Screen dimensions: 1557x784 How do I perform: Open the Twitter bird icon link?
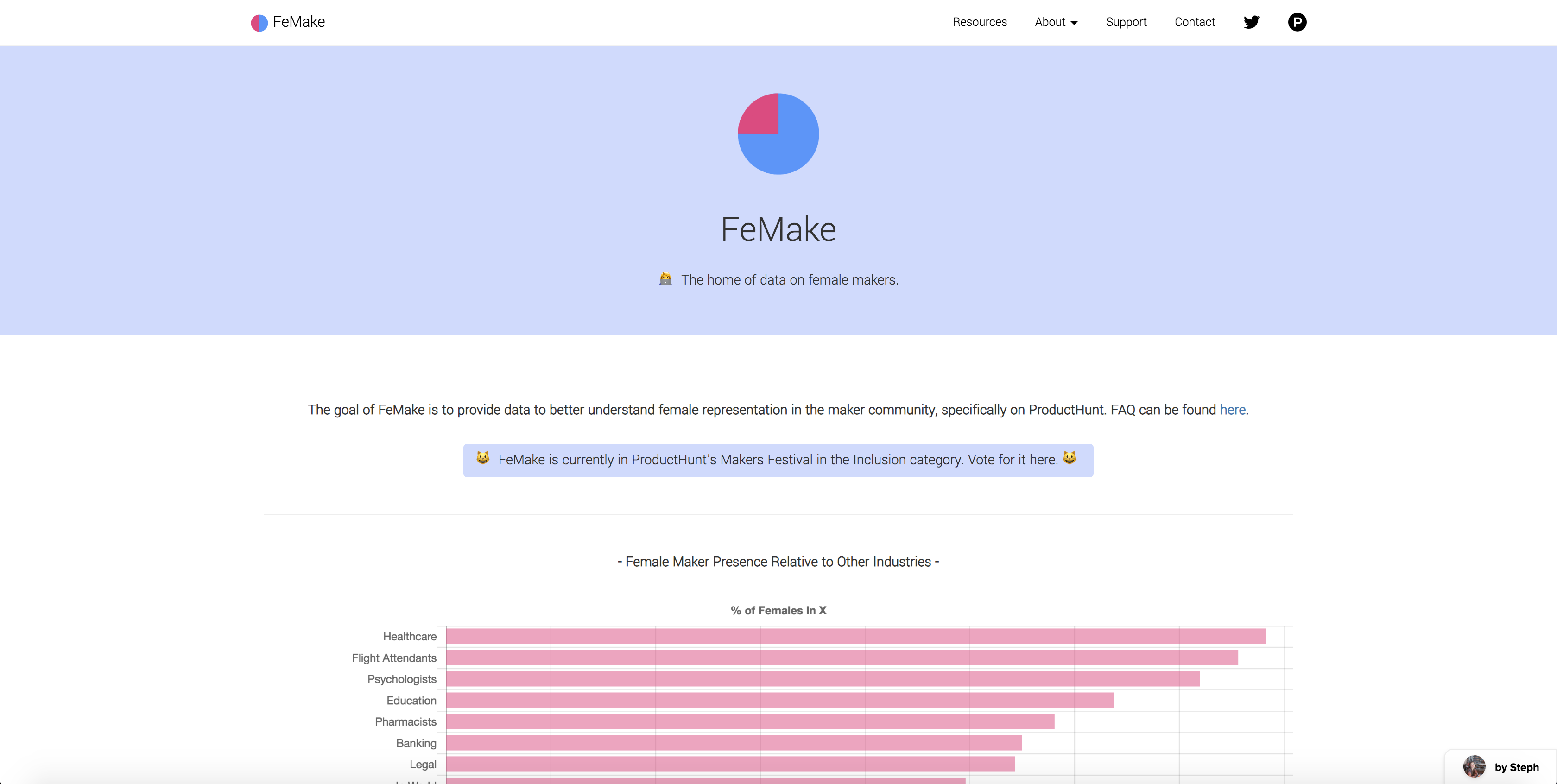[1251, 22]
